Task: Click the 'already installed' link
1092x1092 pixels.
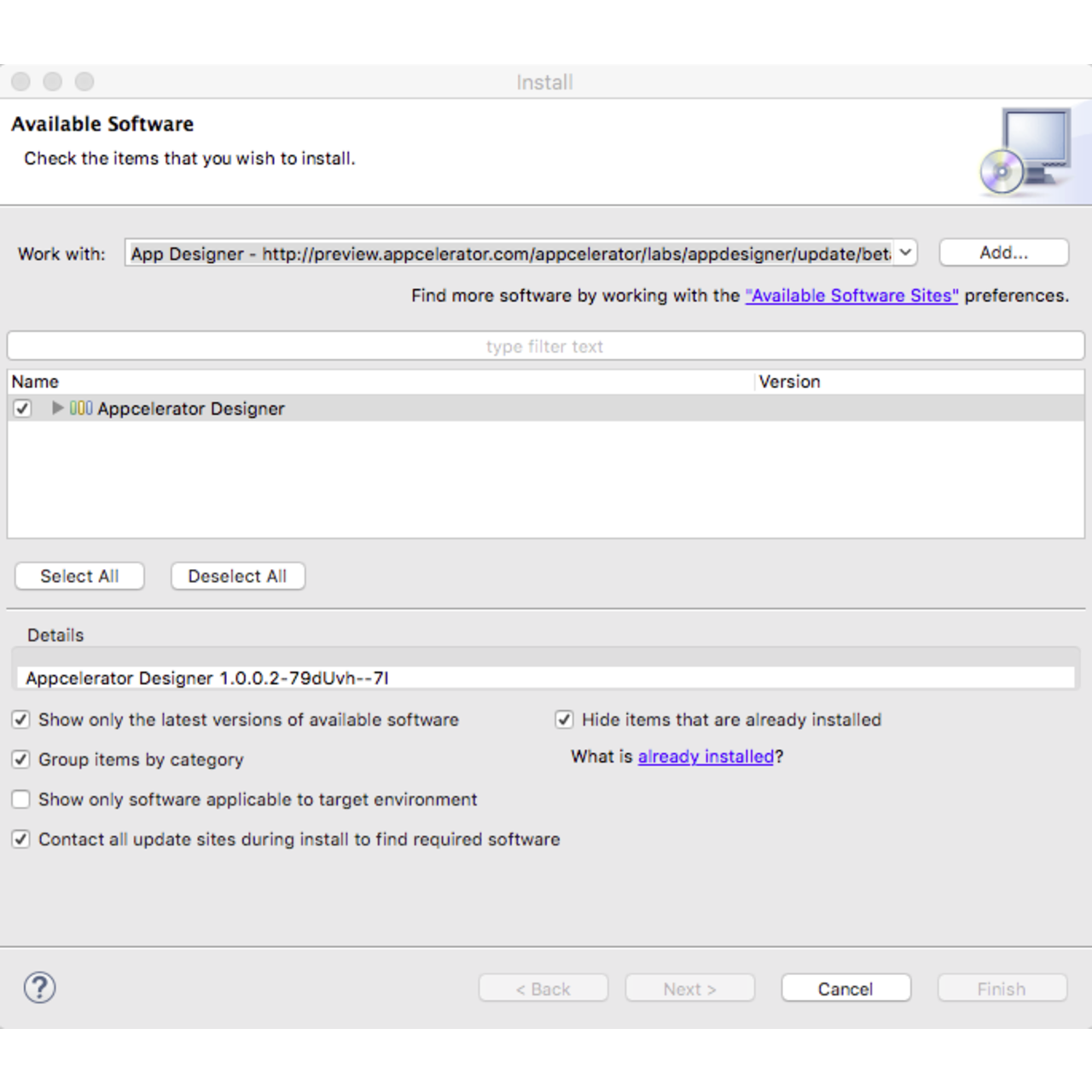Action: 705,757
